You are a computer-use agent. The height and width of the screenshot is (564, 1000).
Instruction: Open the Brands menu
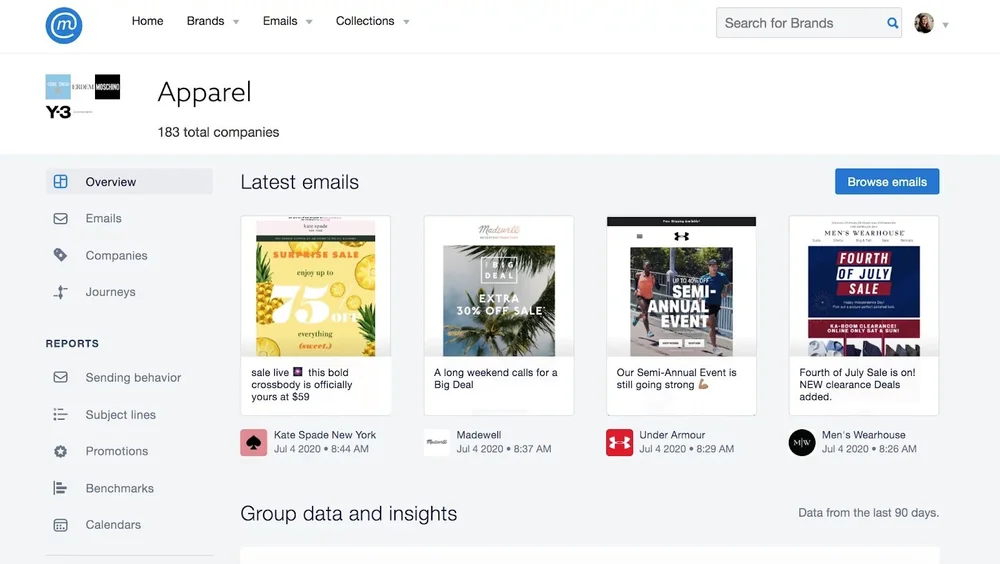coord(205,21)
